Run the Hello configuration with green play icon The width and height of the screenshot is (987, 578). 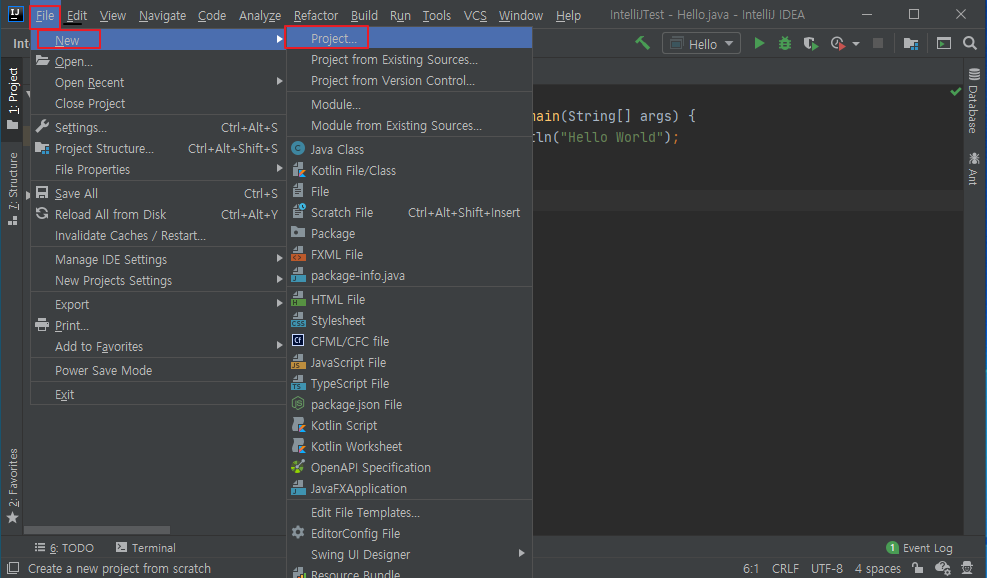tap(759, 43)
